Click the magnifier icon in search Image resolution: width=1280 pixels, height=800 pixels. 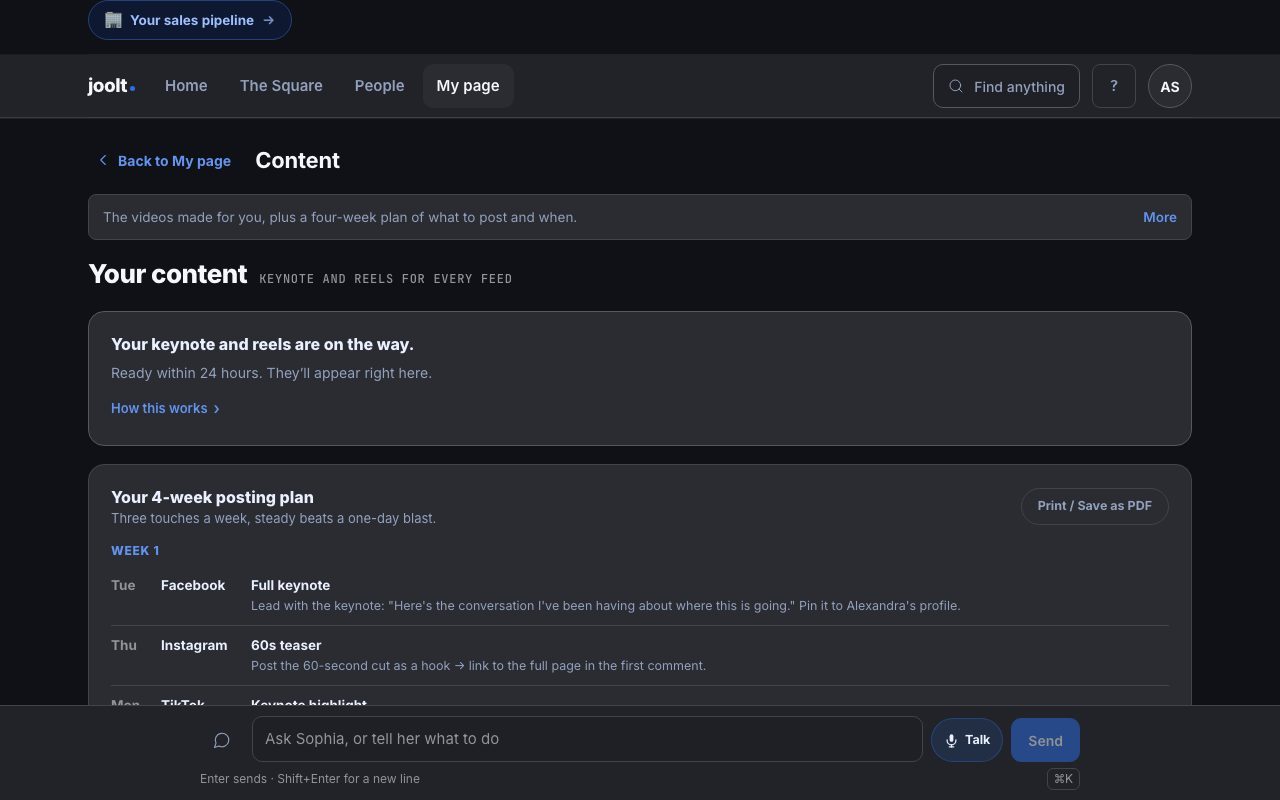[956, 86]
